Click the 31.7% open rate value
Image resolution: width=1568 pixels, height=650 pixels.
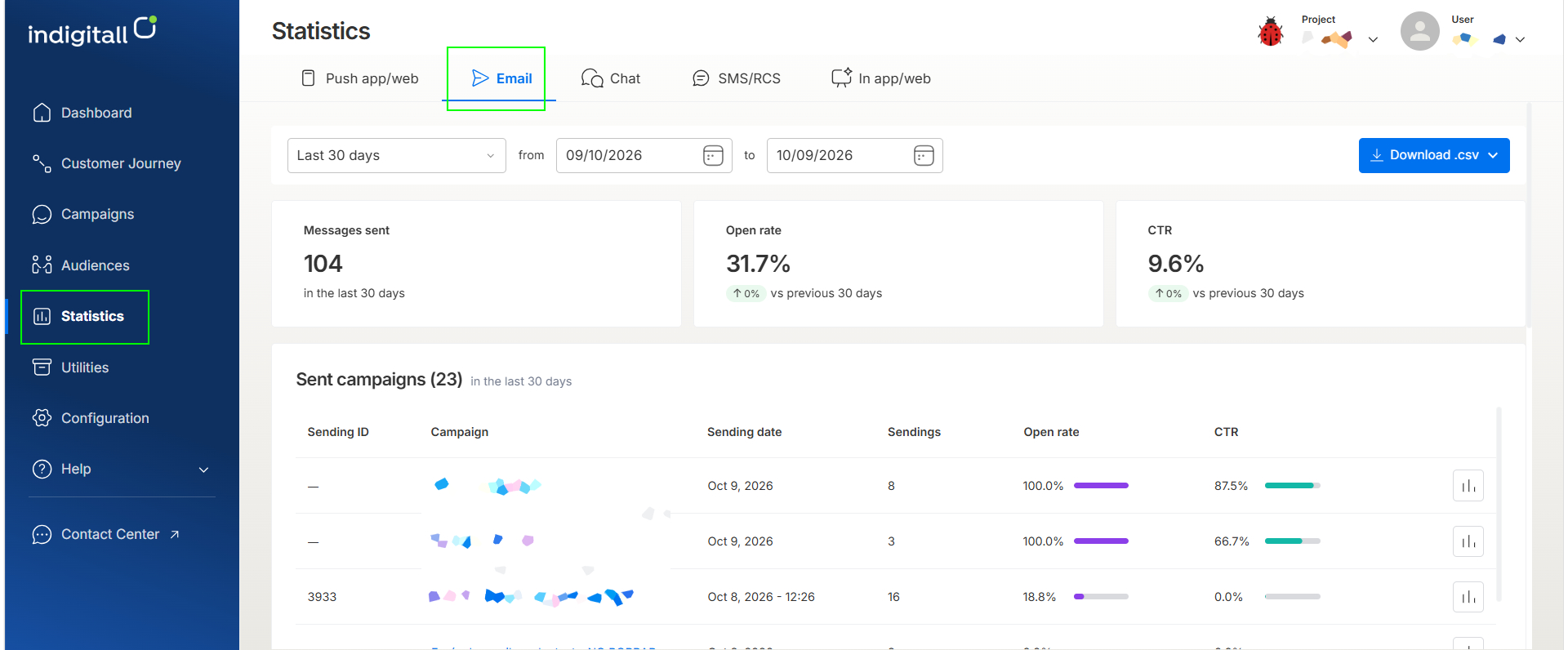coord(758,264)
